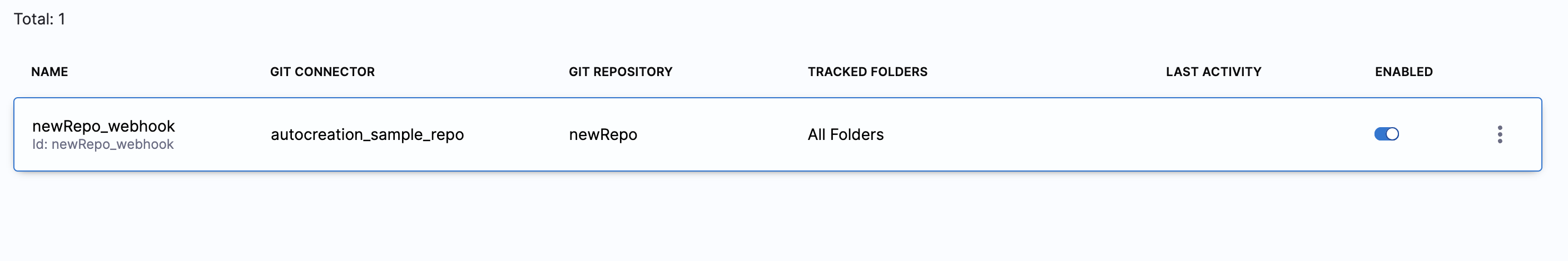Image resolution: width=1568 pixels, height=261 pixels.
Task: Click the newRepo repository cell
Action: pos(603,134)
